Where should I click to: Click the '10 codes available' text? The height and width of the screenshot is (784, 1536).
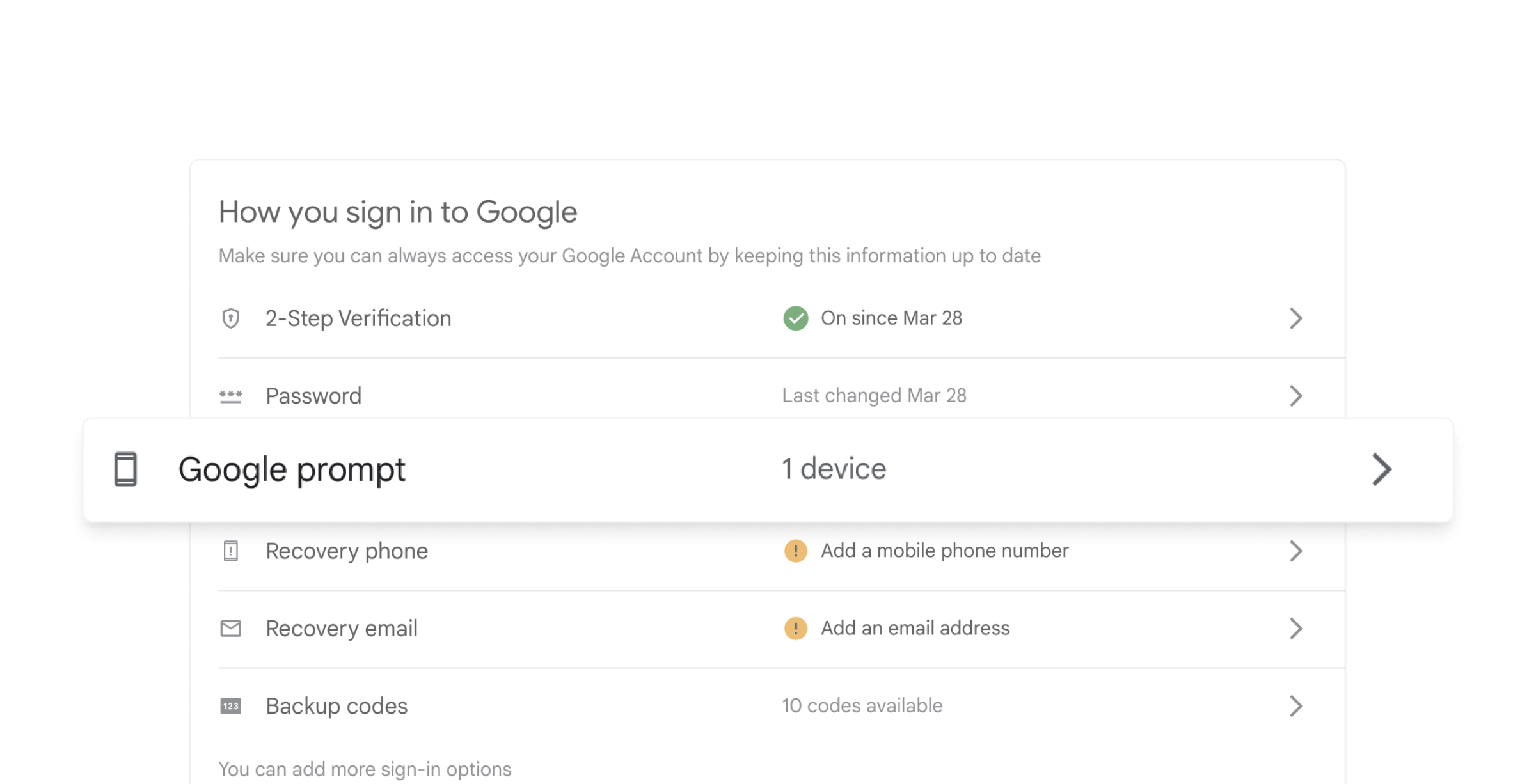click(862, 706)
